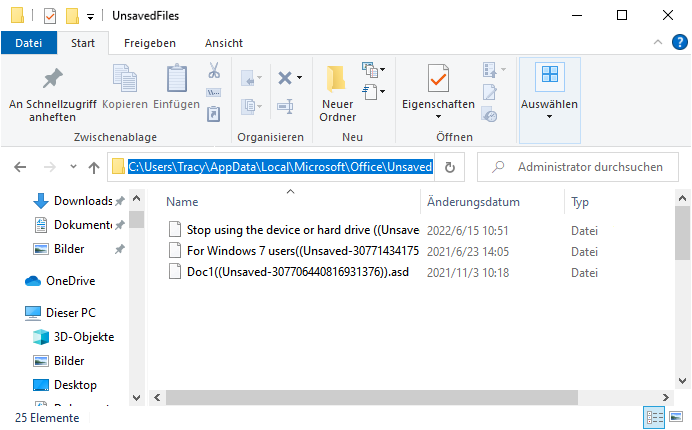The width and height of the screenshot is (692, 430).
Task: Switch to details list view
Action: click(655, 416)
